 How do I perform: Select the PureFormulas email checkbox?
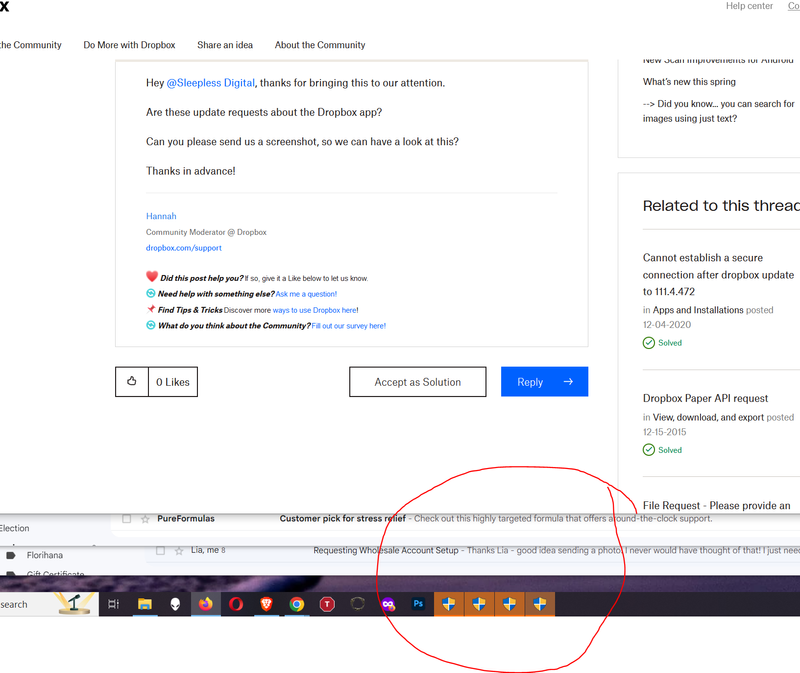point(127,519)
